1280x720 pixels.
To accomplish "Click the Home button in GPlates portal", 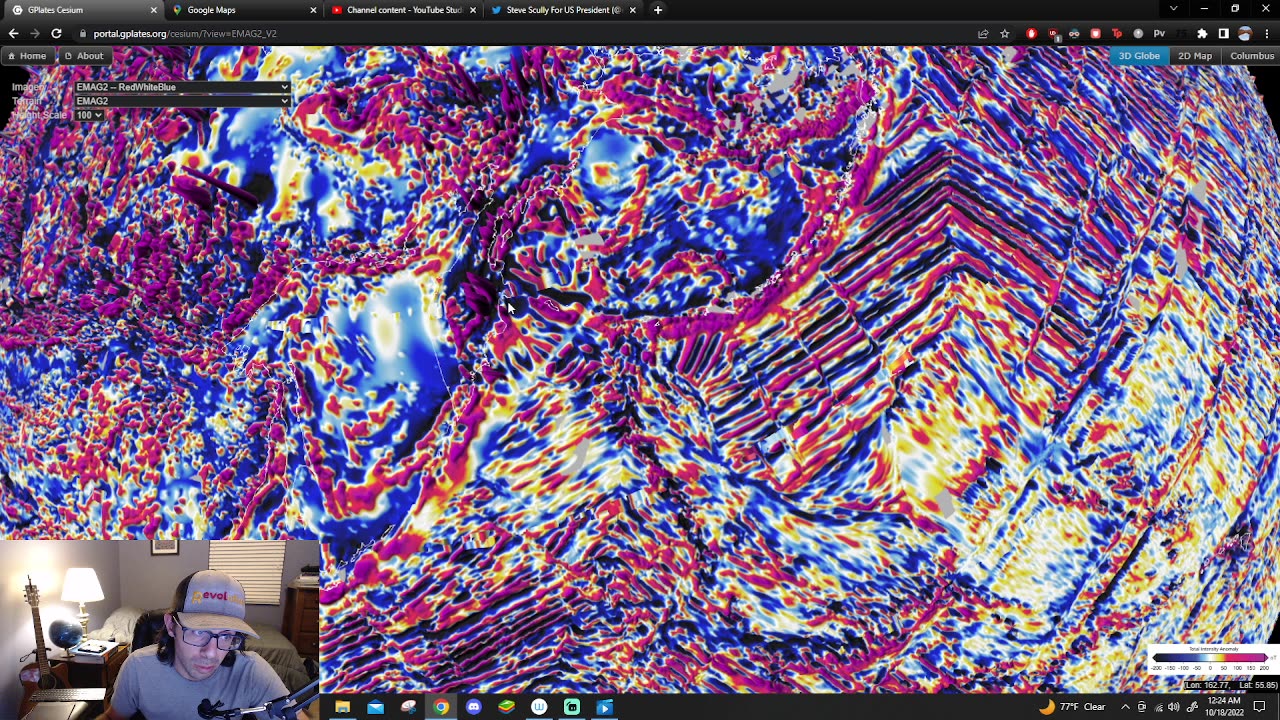I will point(27,56).
